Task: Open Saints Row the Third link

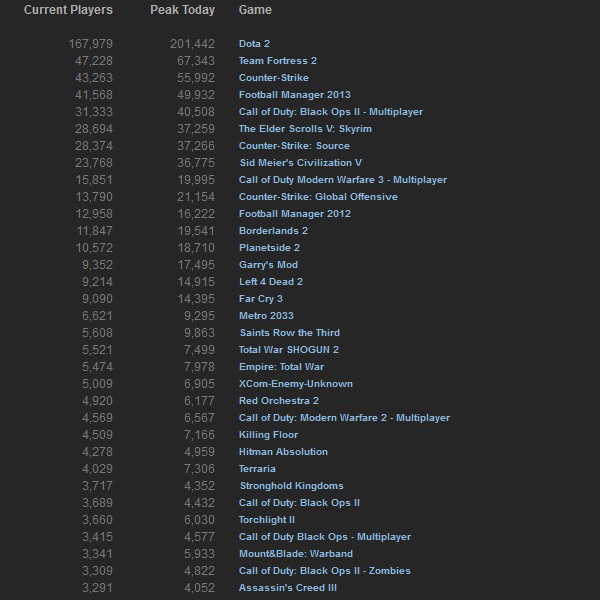Action: 289,333
